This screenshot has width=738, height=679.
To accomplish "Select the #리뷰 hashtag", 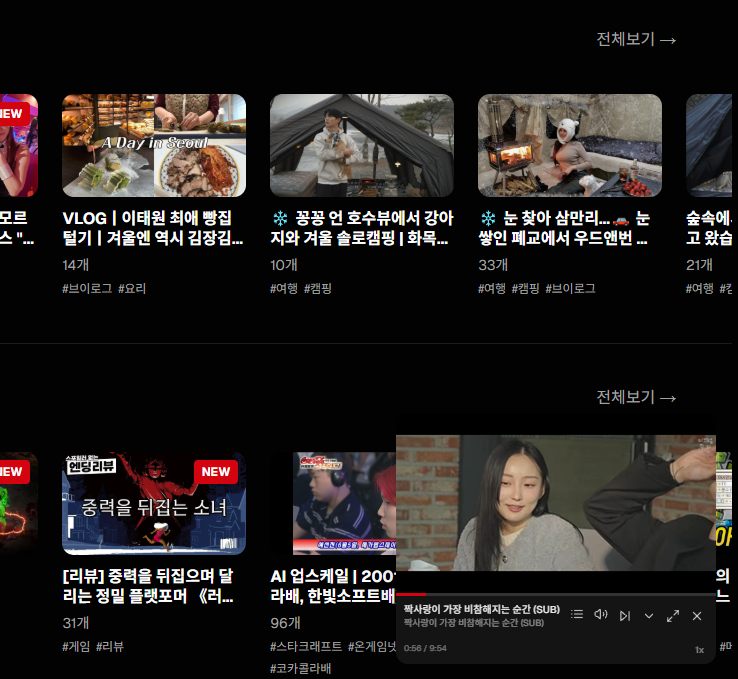I will 110,646.
